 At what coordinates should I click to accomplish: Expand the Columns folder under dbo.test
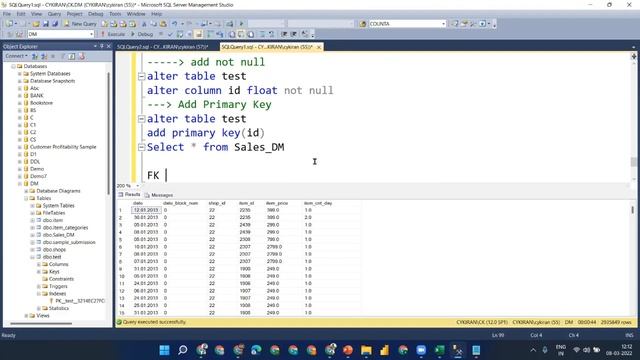click(x=39, y=264)
